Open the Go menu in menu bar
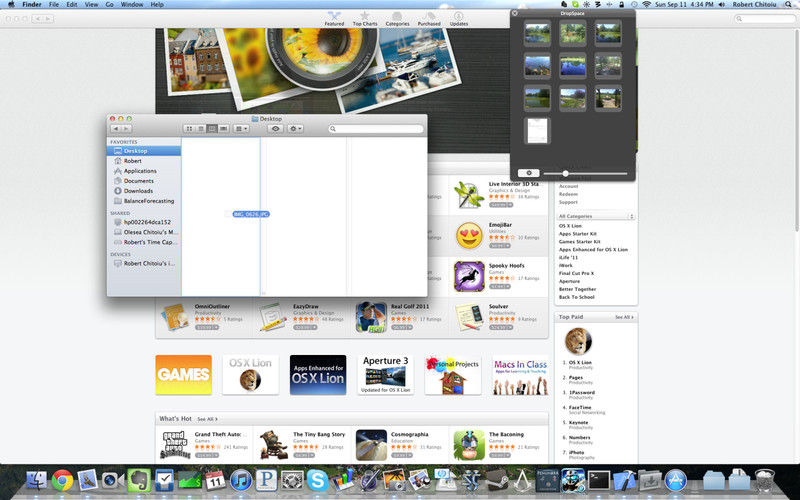800x500 pixels. [109, 4]
